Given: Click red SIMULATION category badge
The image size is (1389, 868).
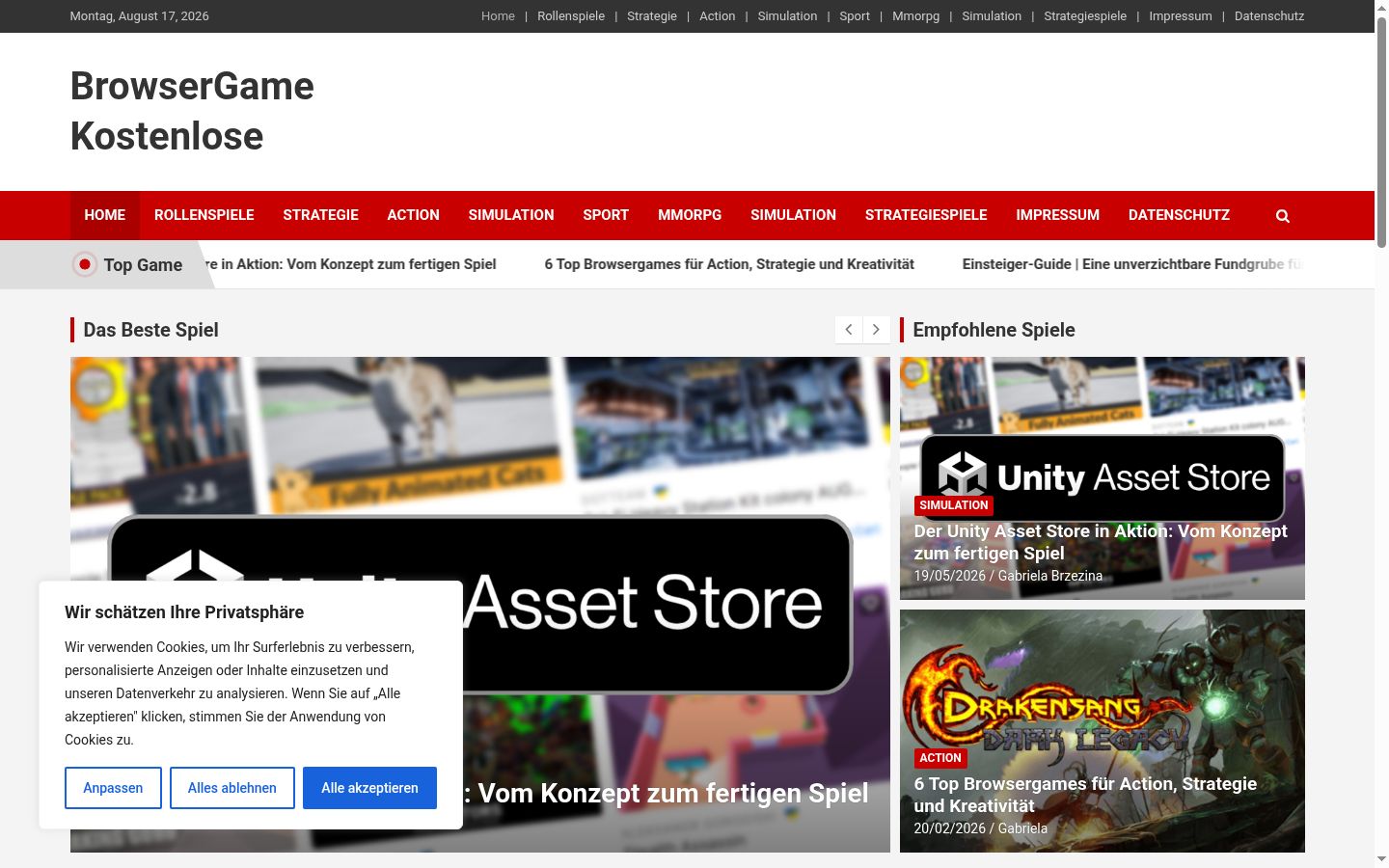Looking at the screenshot, I should coord(953,505).
